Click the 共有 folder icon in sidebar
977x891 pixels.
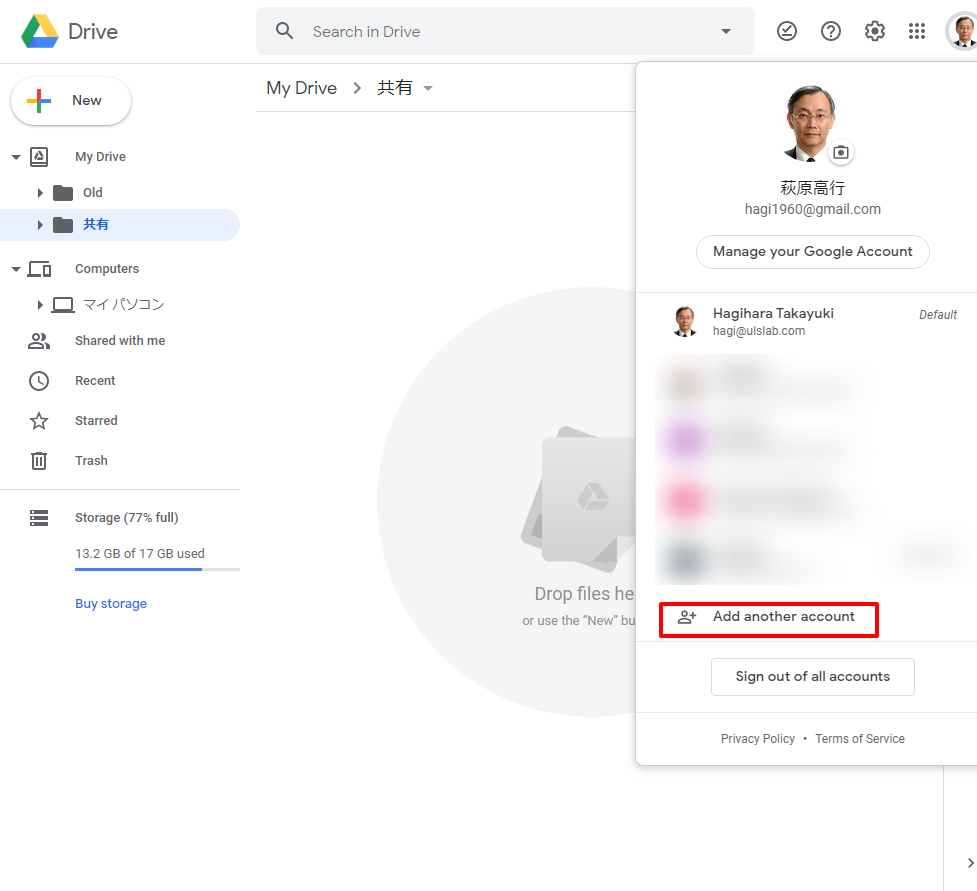coord(63,225)
